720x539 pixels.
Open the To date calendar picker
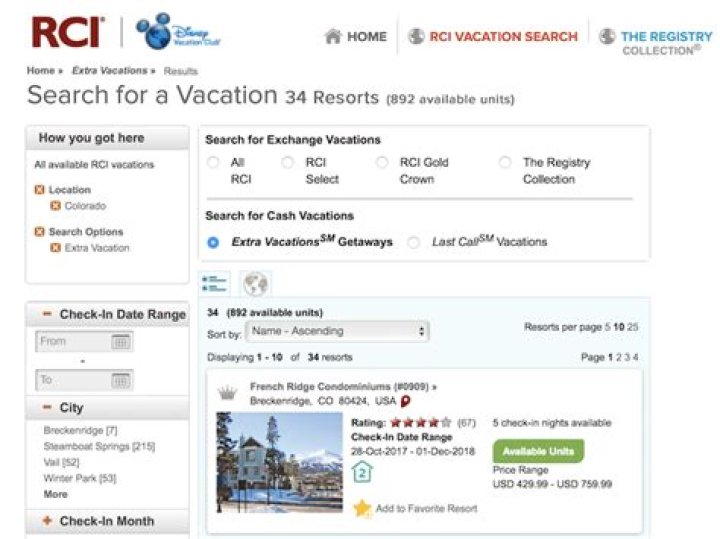[120, 380]
